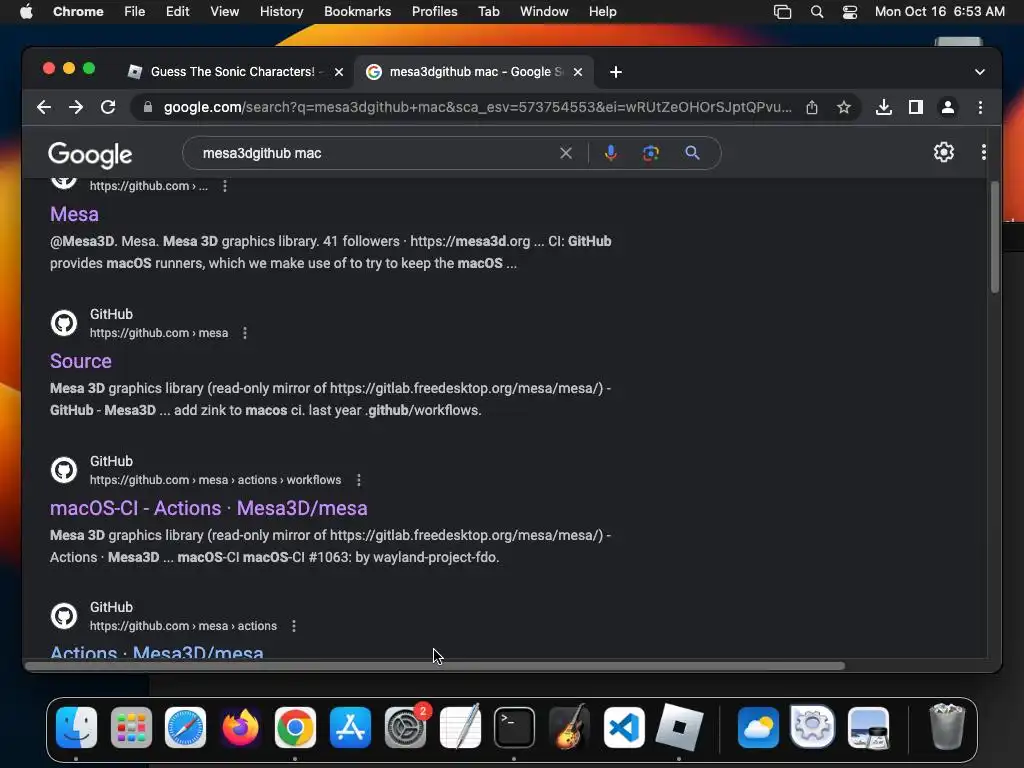Open the History menu

(x=281, y=12)
